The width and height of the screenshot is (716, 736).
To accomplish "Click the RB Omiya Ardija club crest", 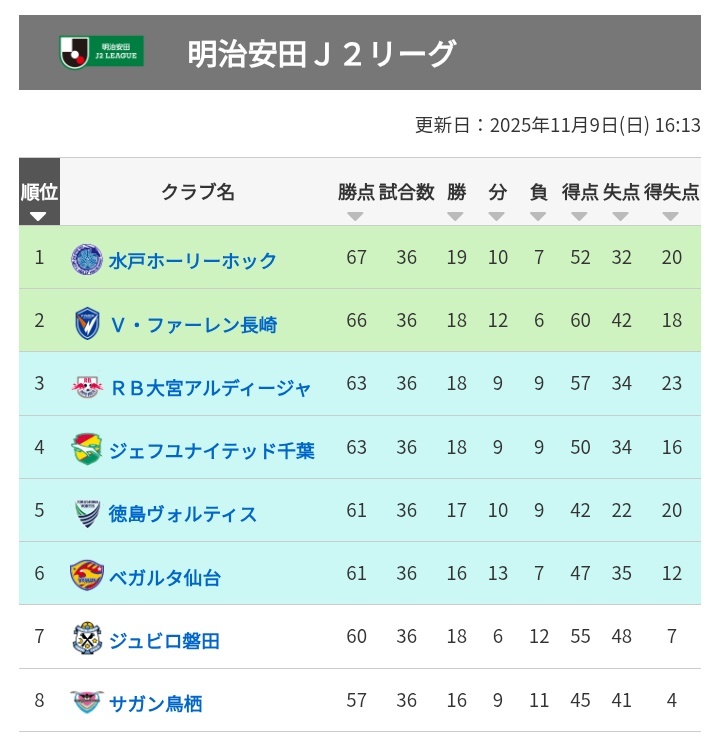I will 87,387.
